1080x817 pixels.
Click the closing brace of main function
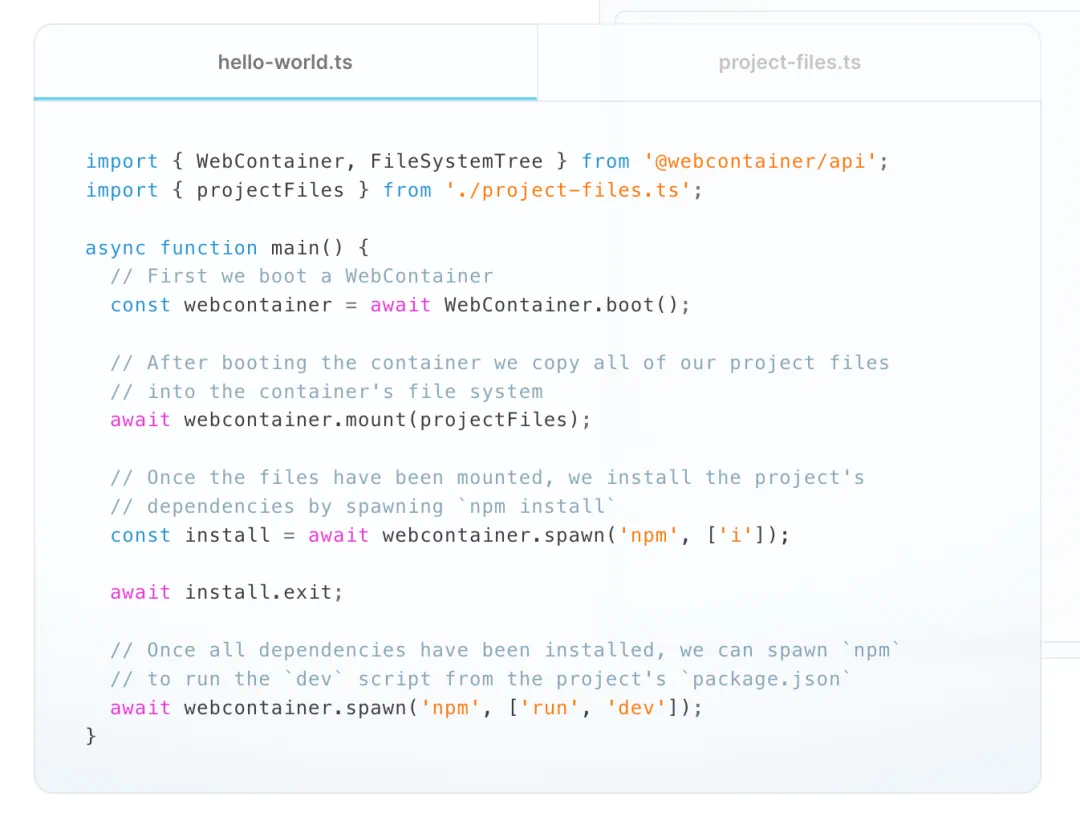(91, 736)
